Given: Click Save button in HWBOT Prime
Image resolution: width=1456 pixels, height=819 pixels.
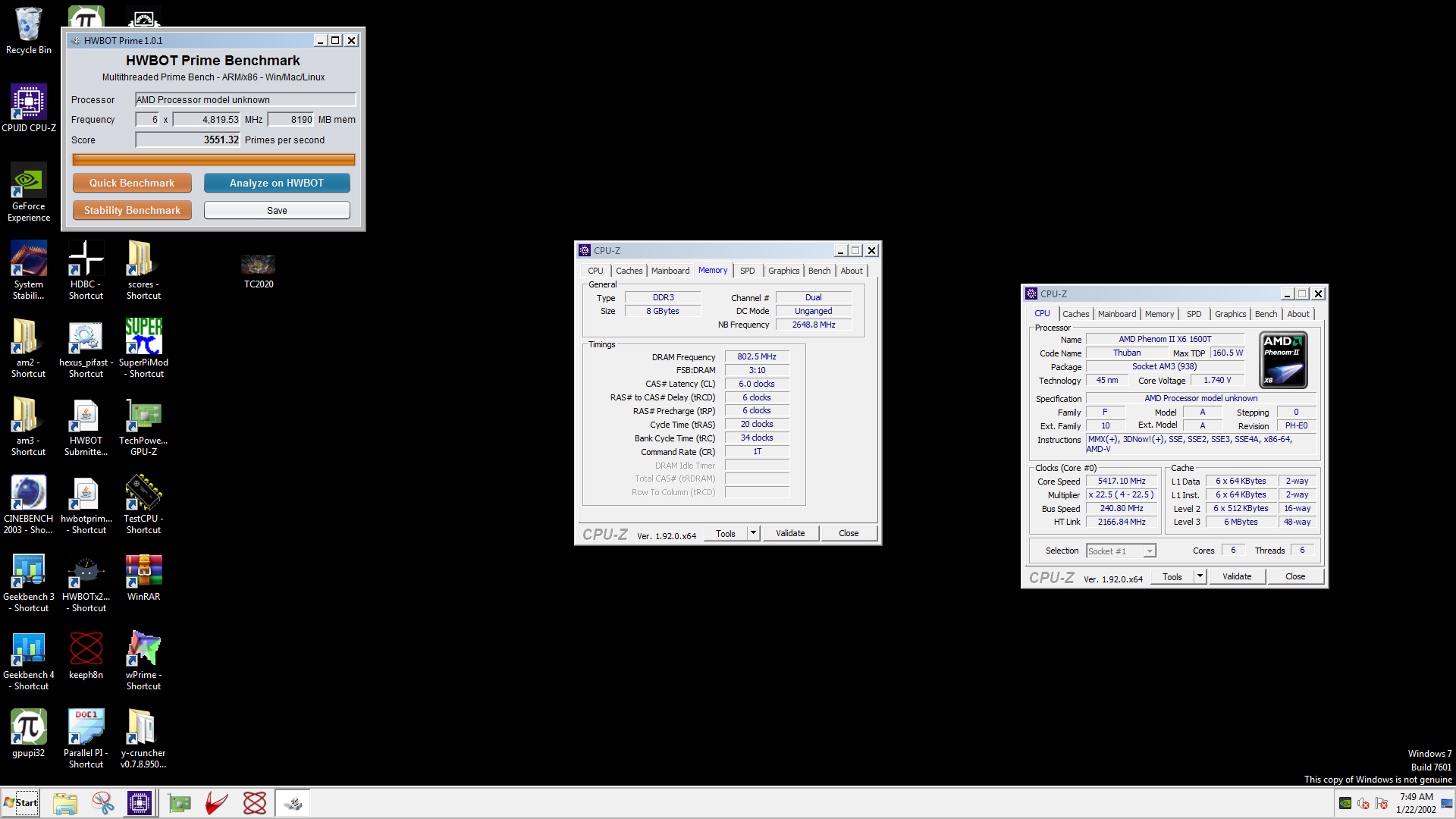Looking at the screenshot, I should point(277,210).
